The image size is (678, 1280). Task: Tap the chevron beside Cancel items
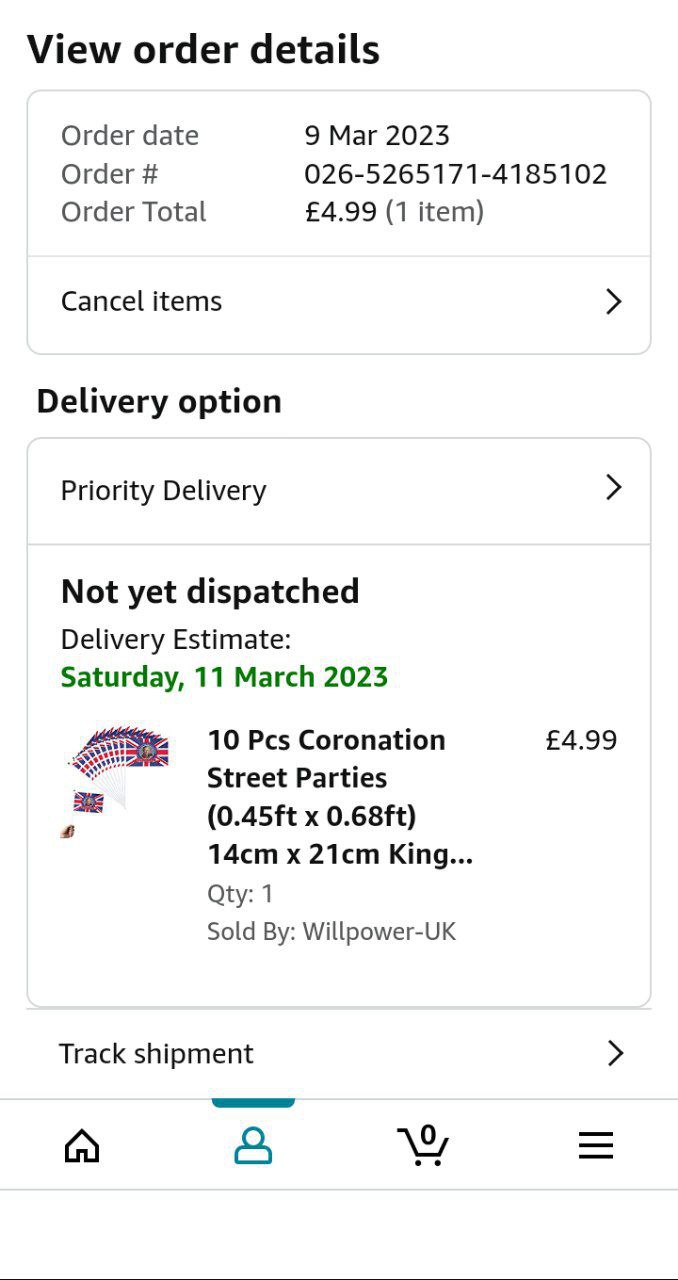[614, 302]
